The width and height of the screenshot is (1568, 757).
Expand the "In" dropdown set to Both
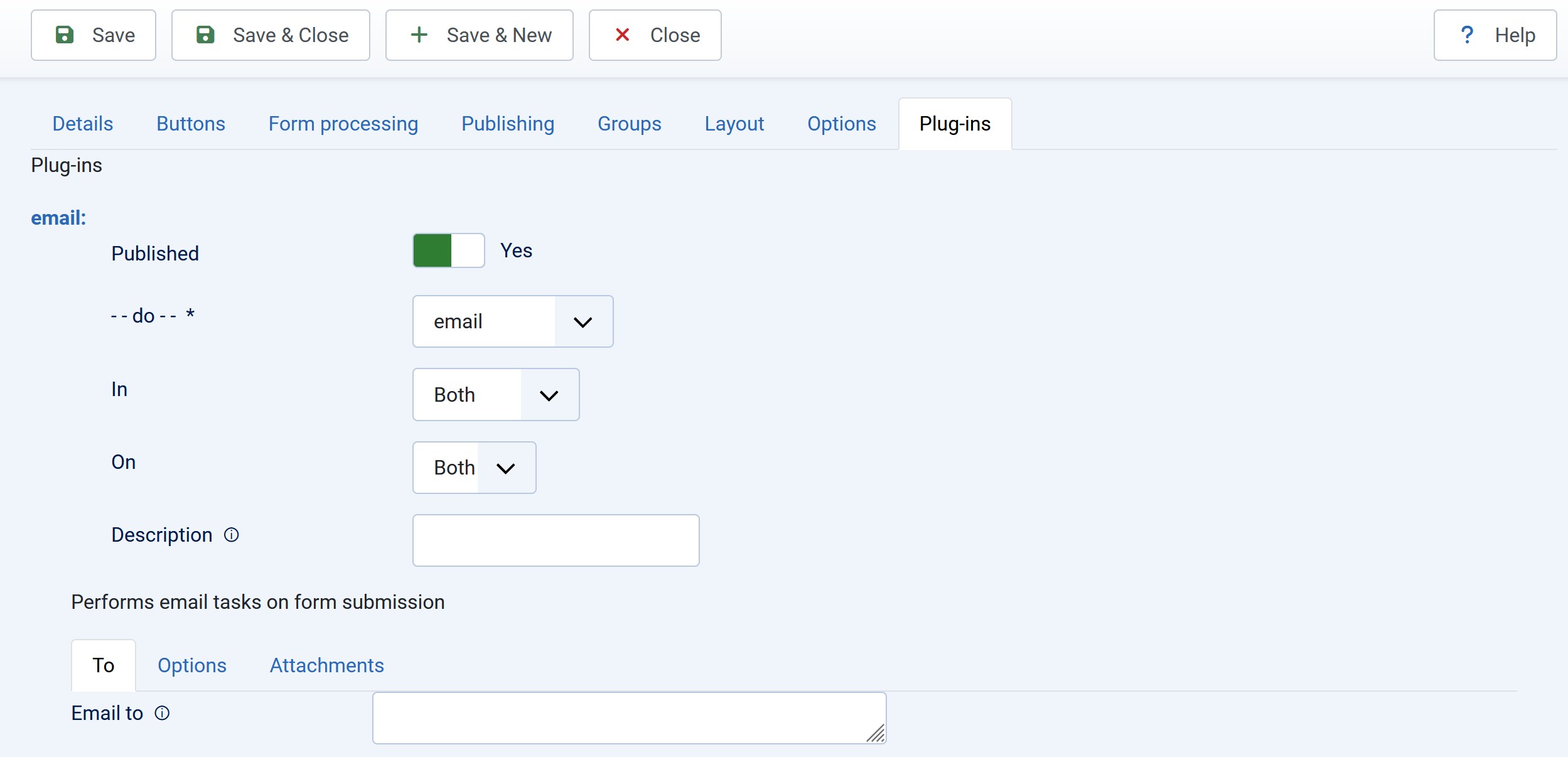[x=495, y=395]
